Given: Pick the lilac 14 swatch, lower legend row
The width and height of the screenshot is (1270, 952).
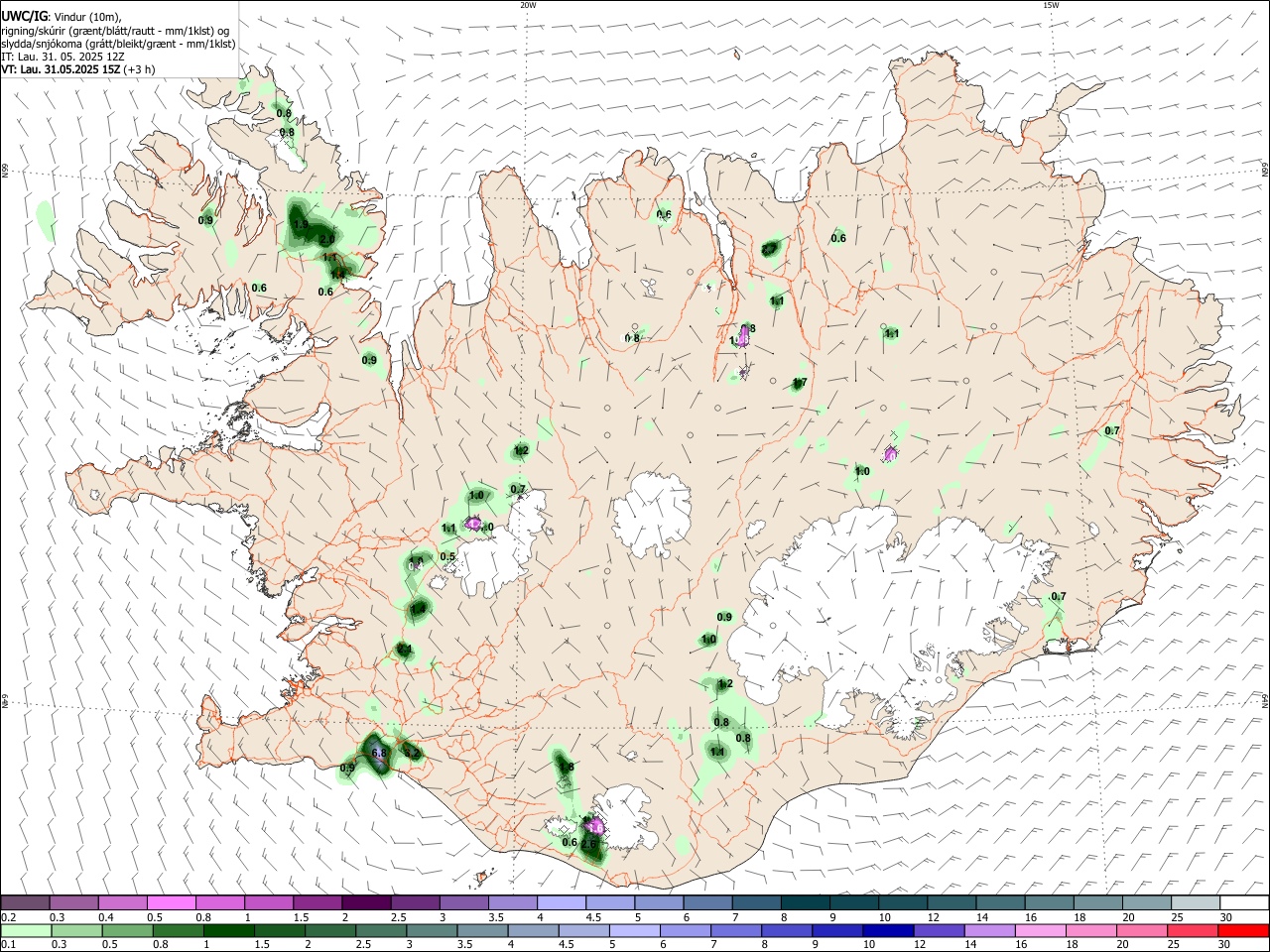Looking at the screenshot, I should pos(989,931).
